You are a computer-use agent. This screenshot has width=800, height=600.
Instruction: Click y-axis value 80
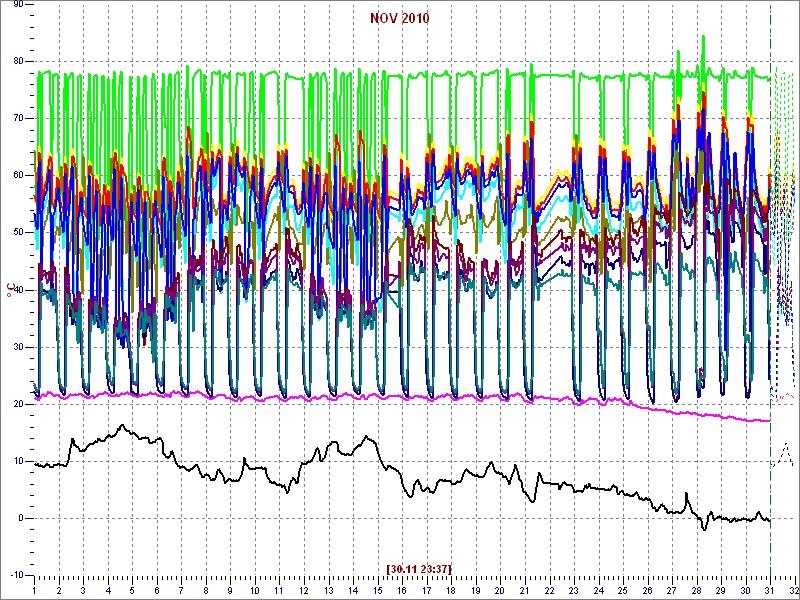pos(18,61)
